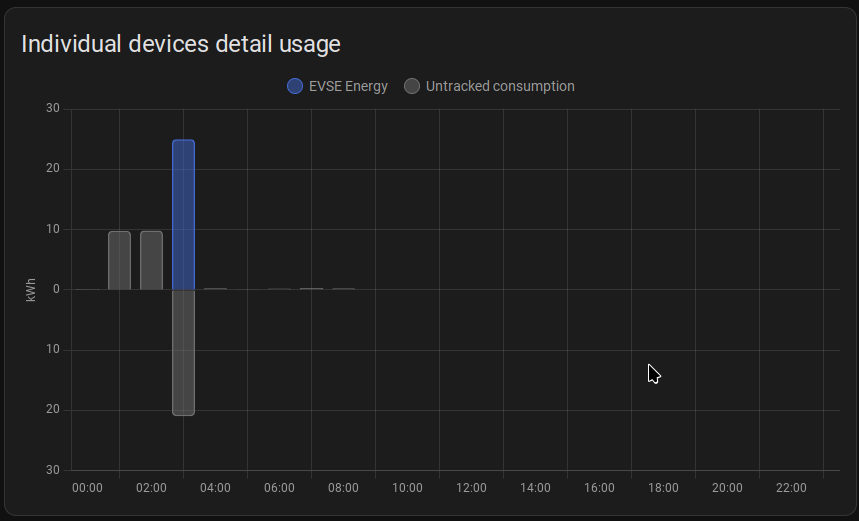Select the tall blue EVSE Energy bar
The image size is (859, 521).
(x=183, y=214)
